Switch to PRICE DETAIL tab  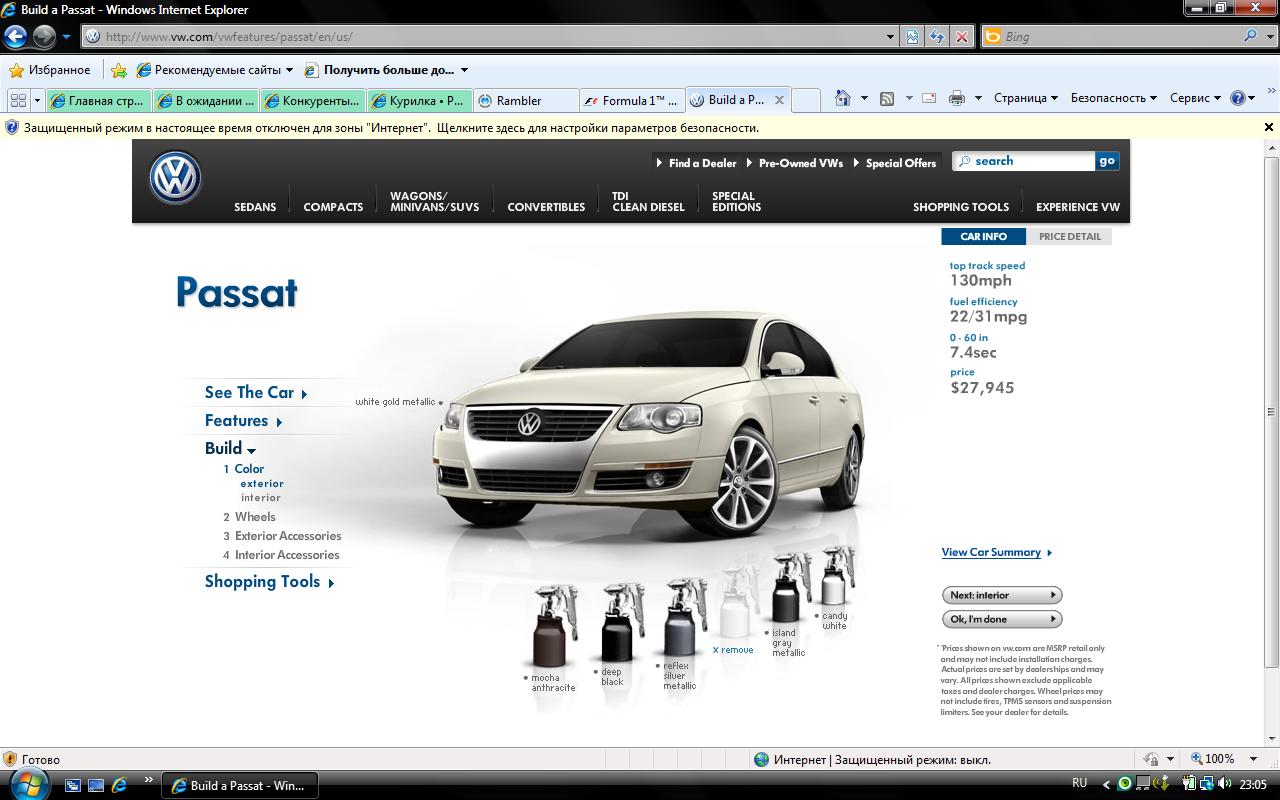[x=1069, y=237]
